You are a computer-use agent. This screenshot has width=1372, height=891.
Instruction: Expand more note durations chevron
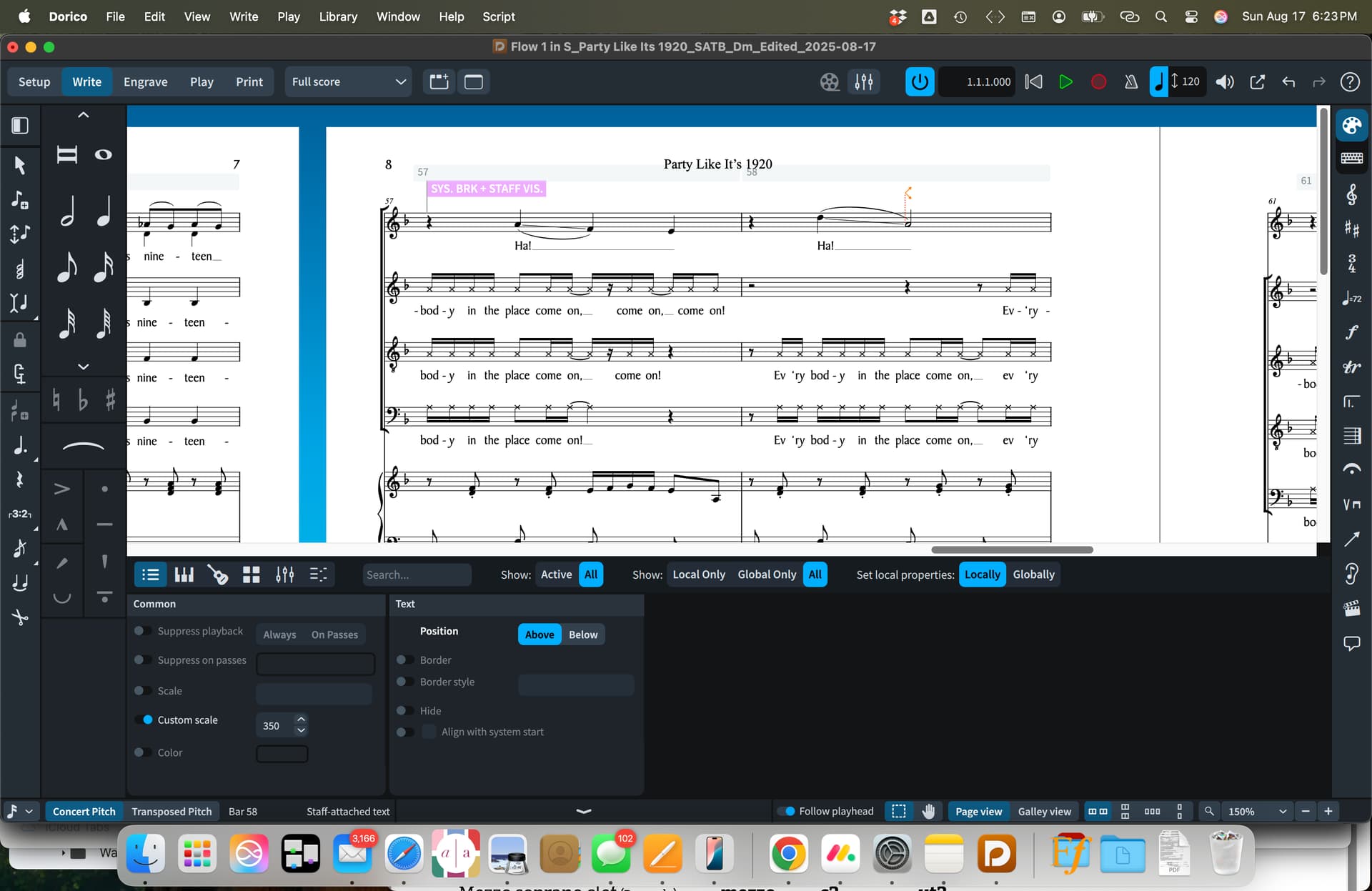click(x=84, y=367)
